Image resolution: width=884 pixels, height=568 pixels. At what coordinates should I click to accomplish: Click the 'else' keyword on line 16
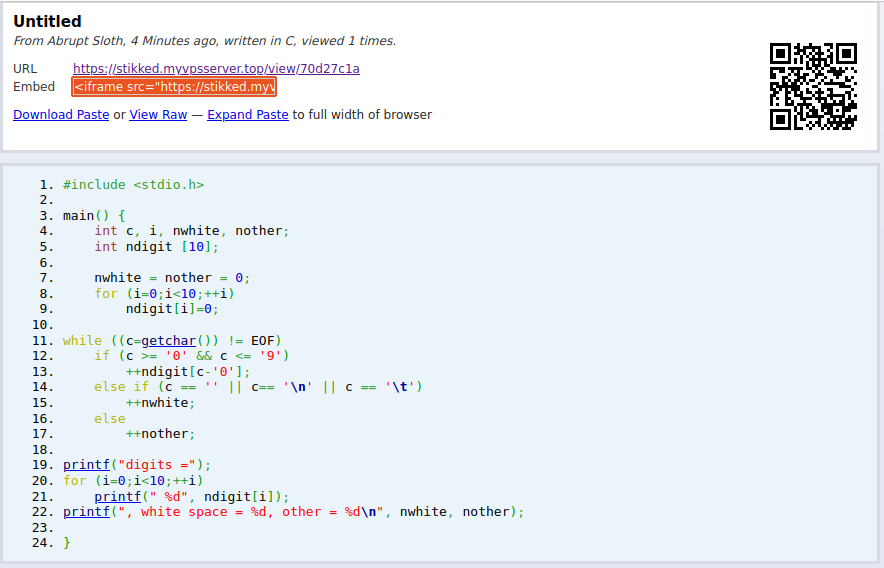click(110, 419)
